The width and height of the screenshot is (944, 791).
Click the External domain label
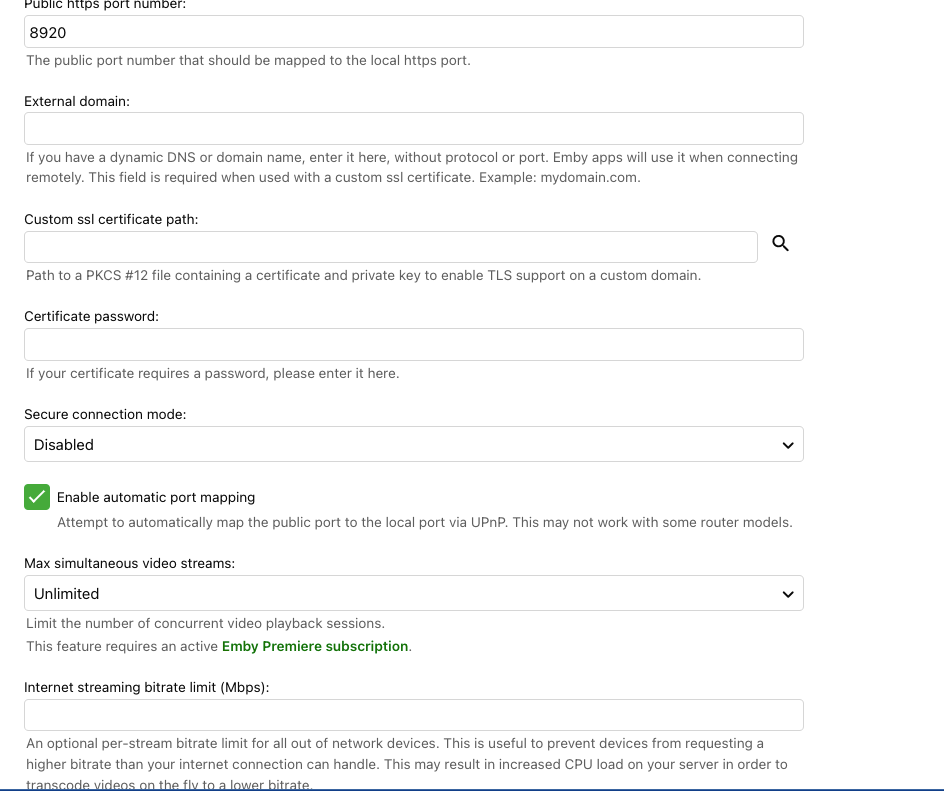[x=77, y=101]
